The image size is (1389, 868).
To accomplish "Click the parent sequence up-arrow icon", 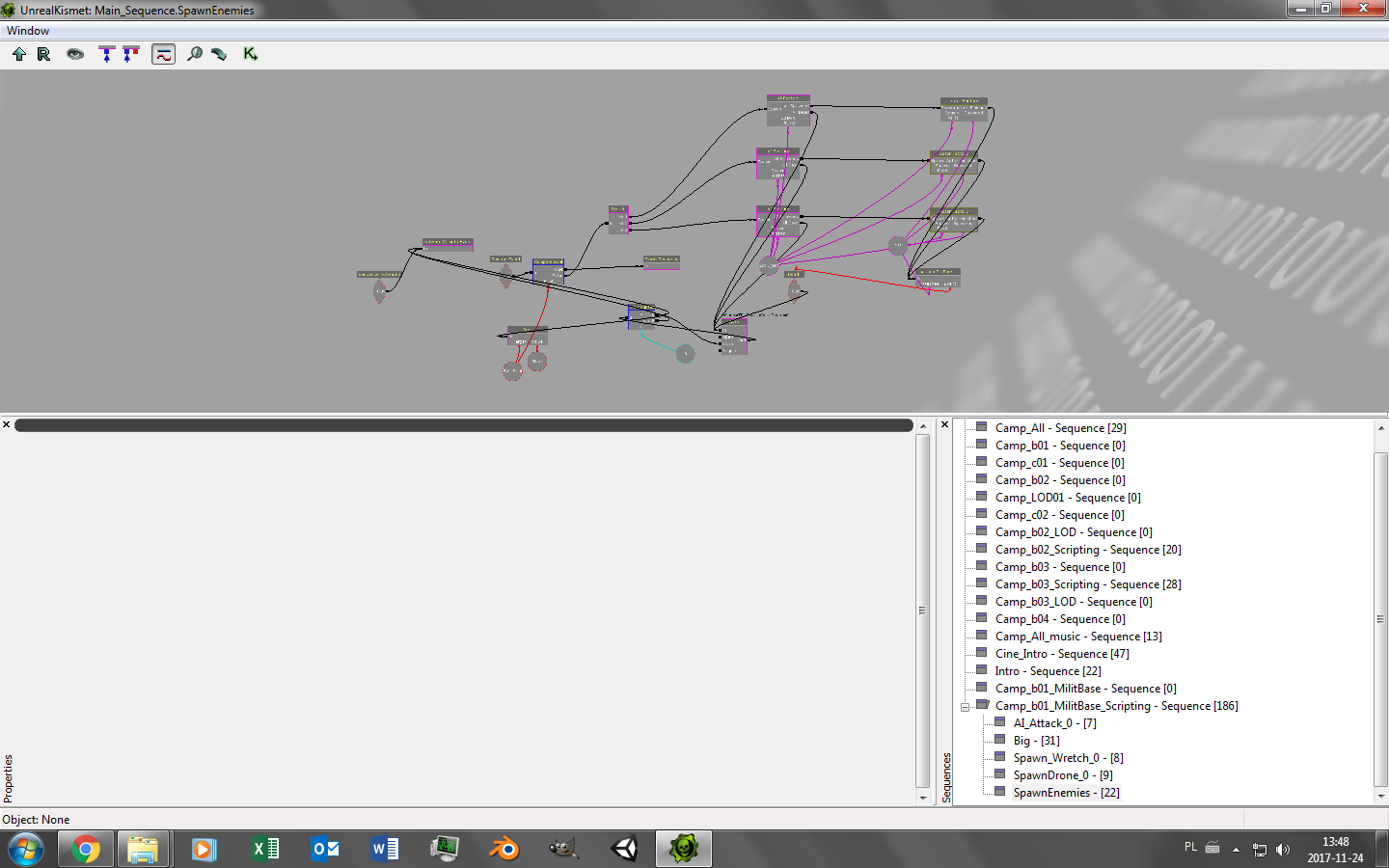I will [19, 54].
